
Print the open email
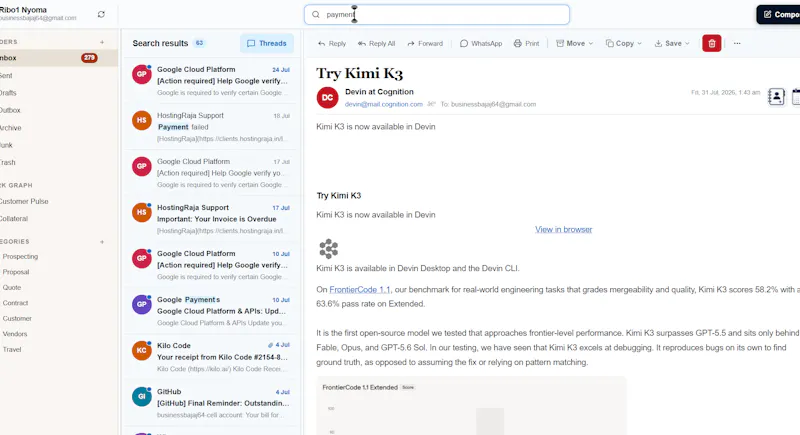tap(526, 43)
